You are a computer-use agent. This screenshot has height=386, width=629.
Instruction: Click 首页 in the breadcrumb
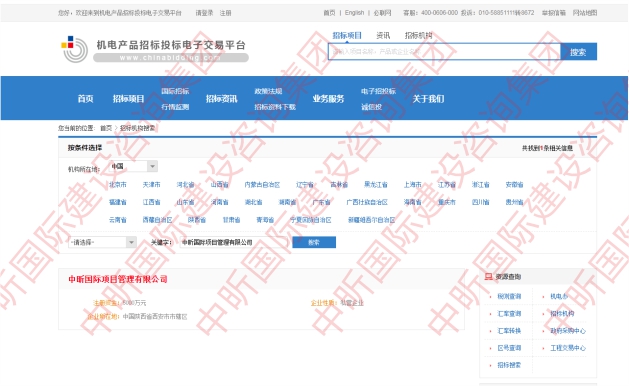coord(106,128)
